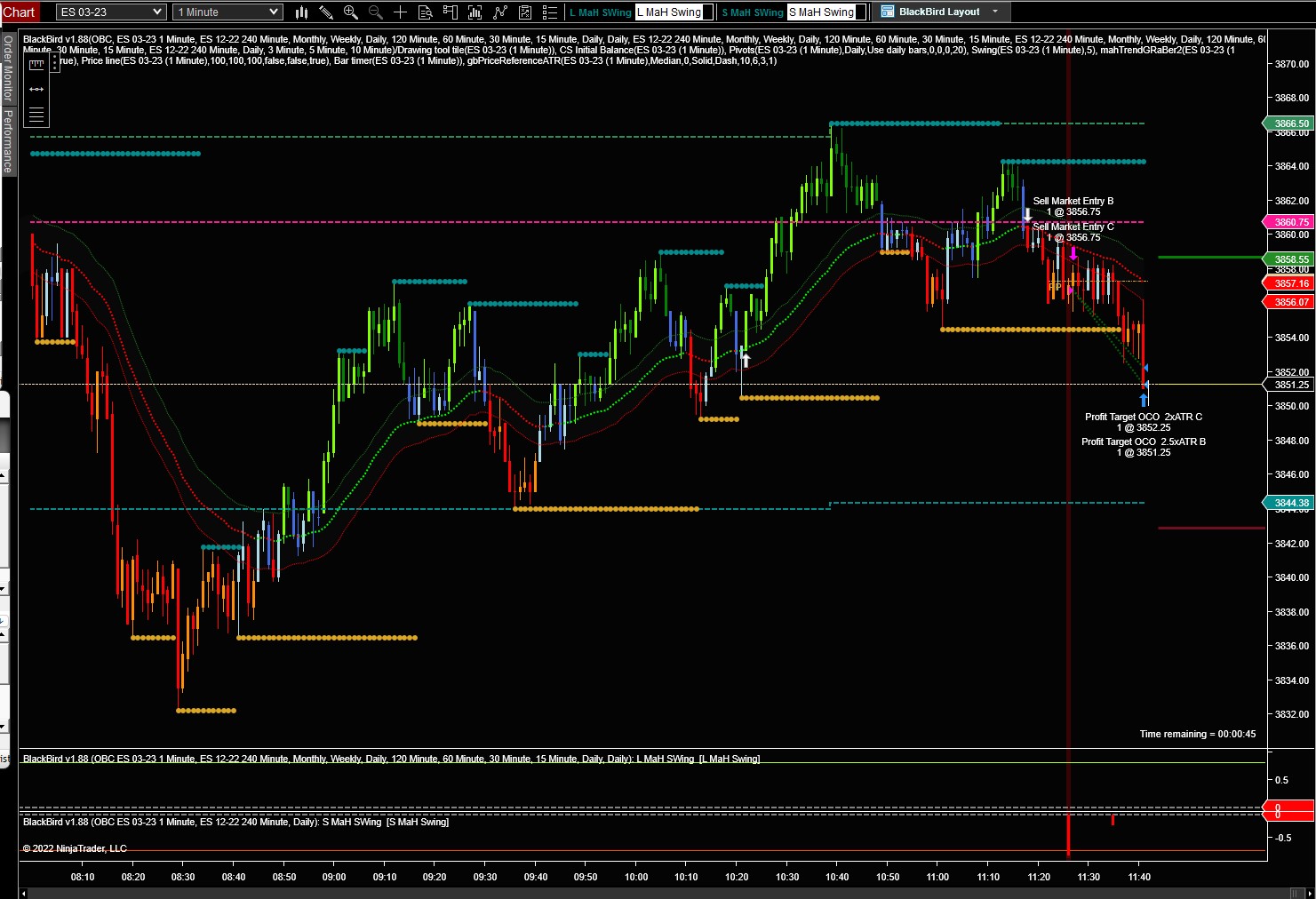1316x899 pixels.
Task: Open the drawing tools pencil icon
Action: click(326, 12)
